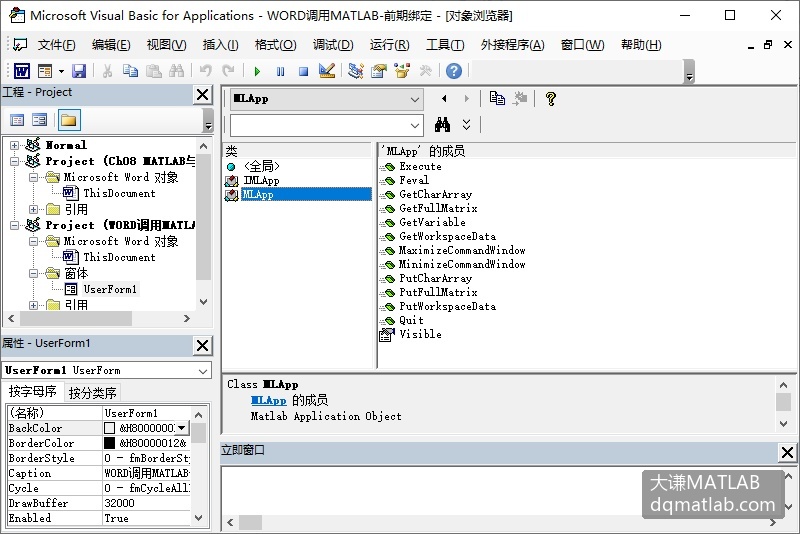Expand the Normal project node
The height and width of the screenshot is (534, 800).
point(14,145)
